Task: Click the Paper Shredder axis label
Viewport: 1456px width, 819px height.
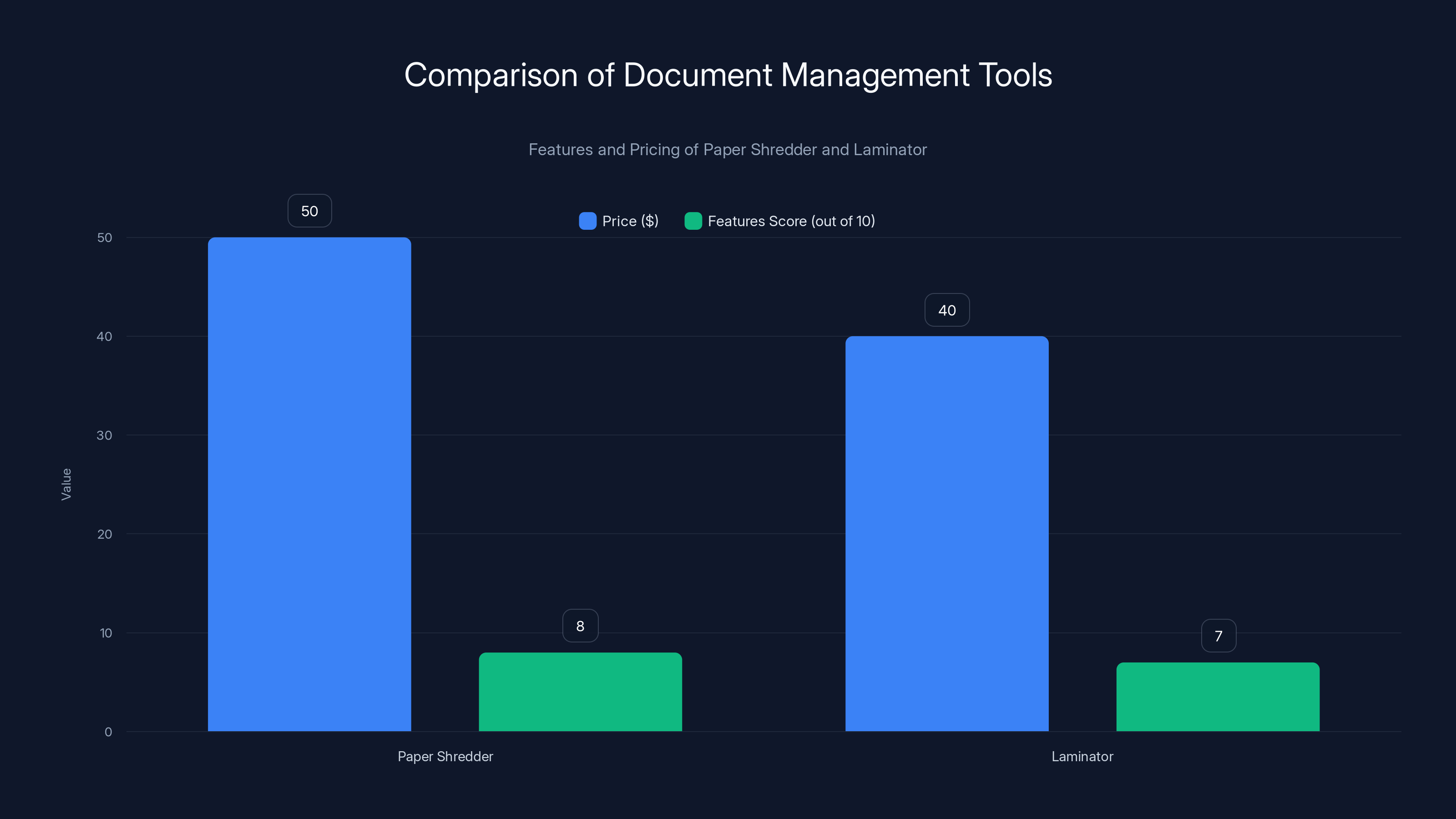Action: pyautogui.click(x=445, y=756)
